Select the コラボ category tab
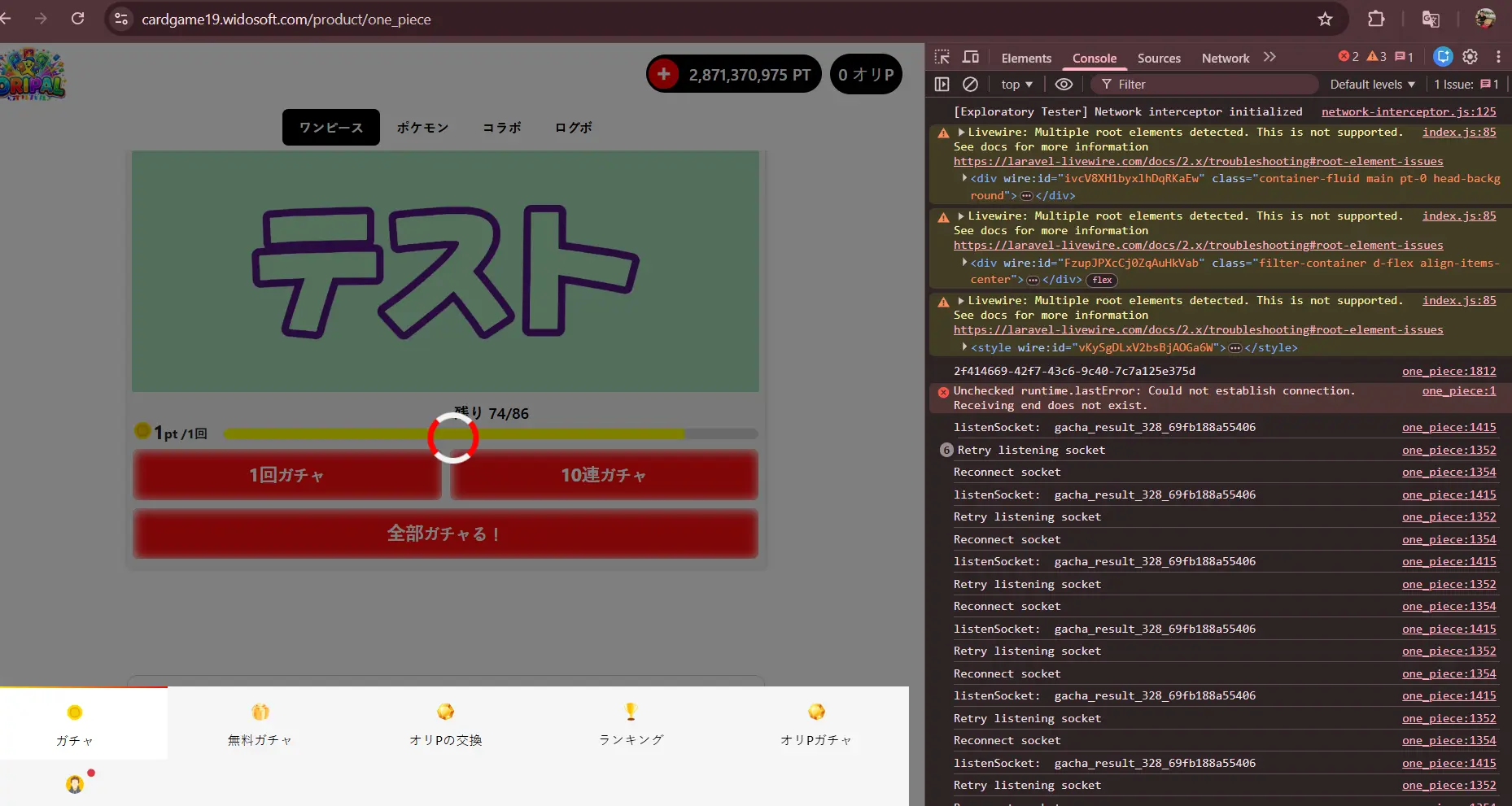Screen dimensions: 1512x806 (x=502, y=128)
